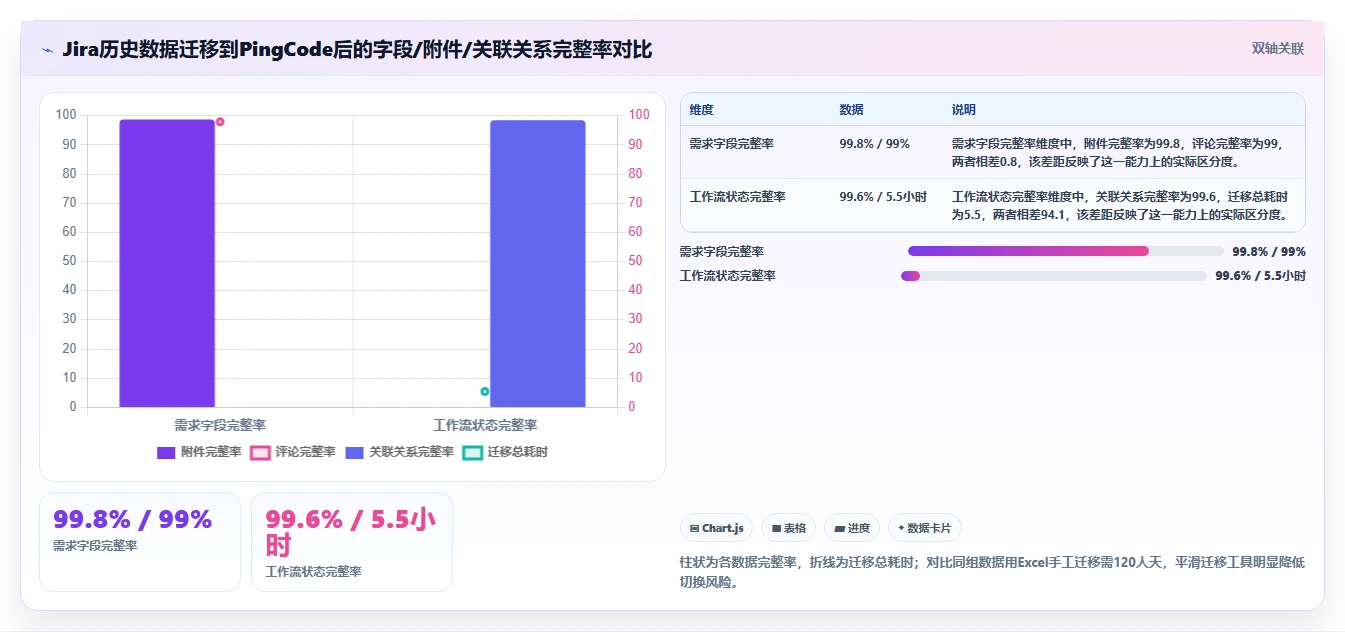This screenshot has height=632, width=1345.
Task: Click the 双轴关联 label in the header
Action: (x=1278, y=48)
